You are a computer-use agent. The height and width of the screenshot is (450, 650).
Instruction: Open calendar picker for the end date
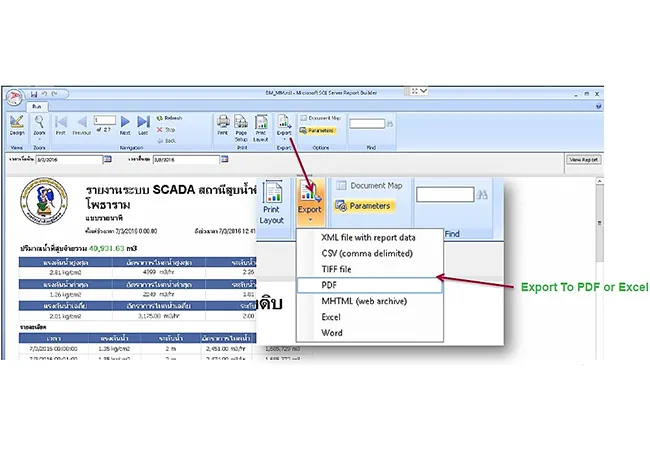[x=225, y=159]
